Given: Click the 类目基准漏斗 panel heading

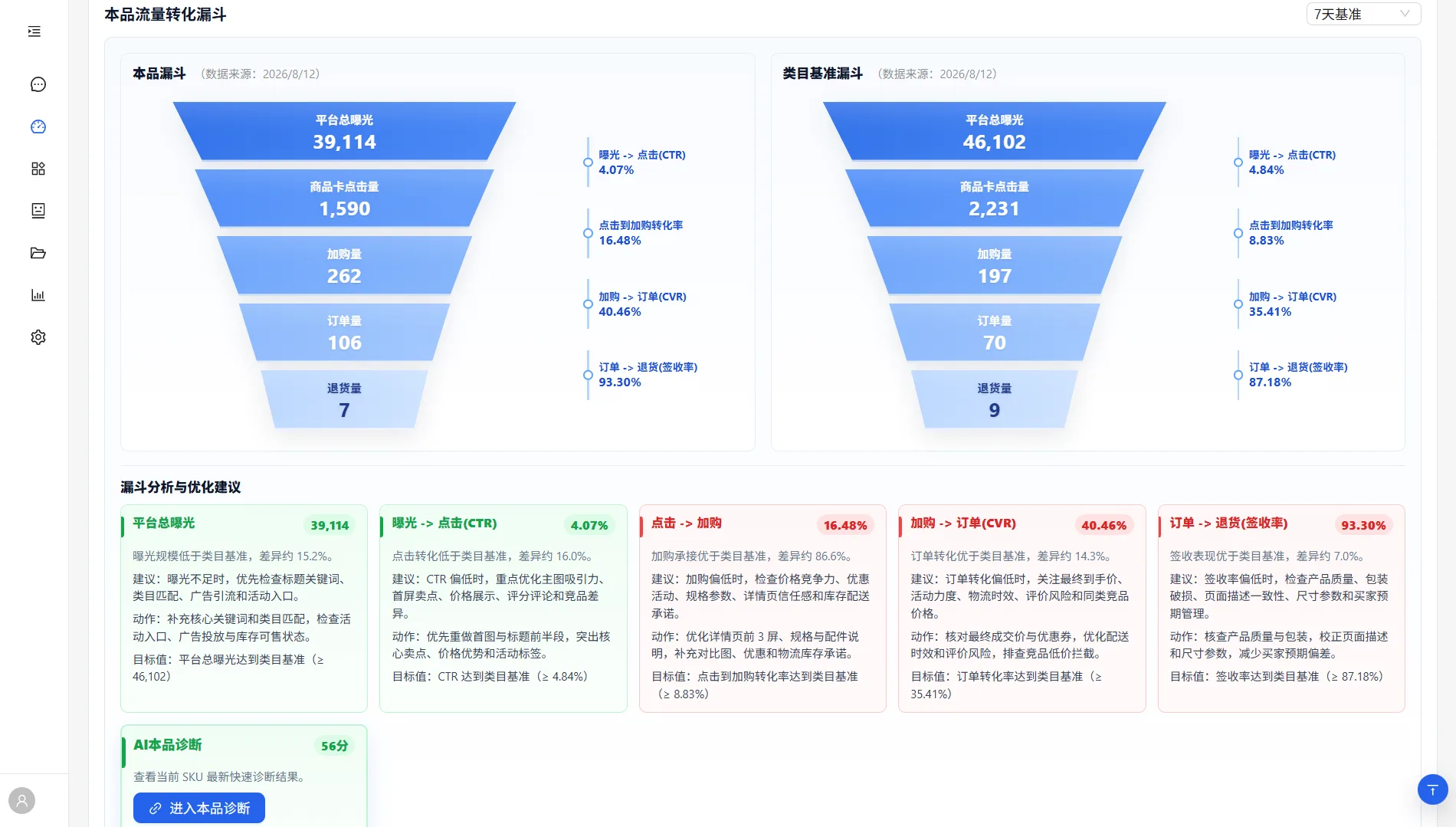Looking at the screenshot, I should tap(822, 74).
